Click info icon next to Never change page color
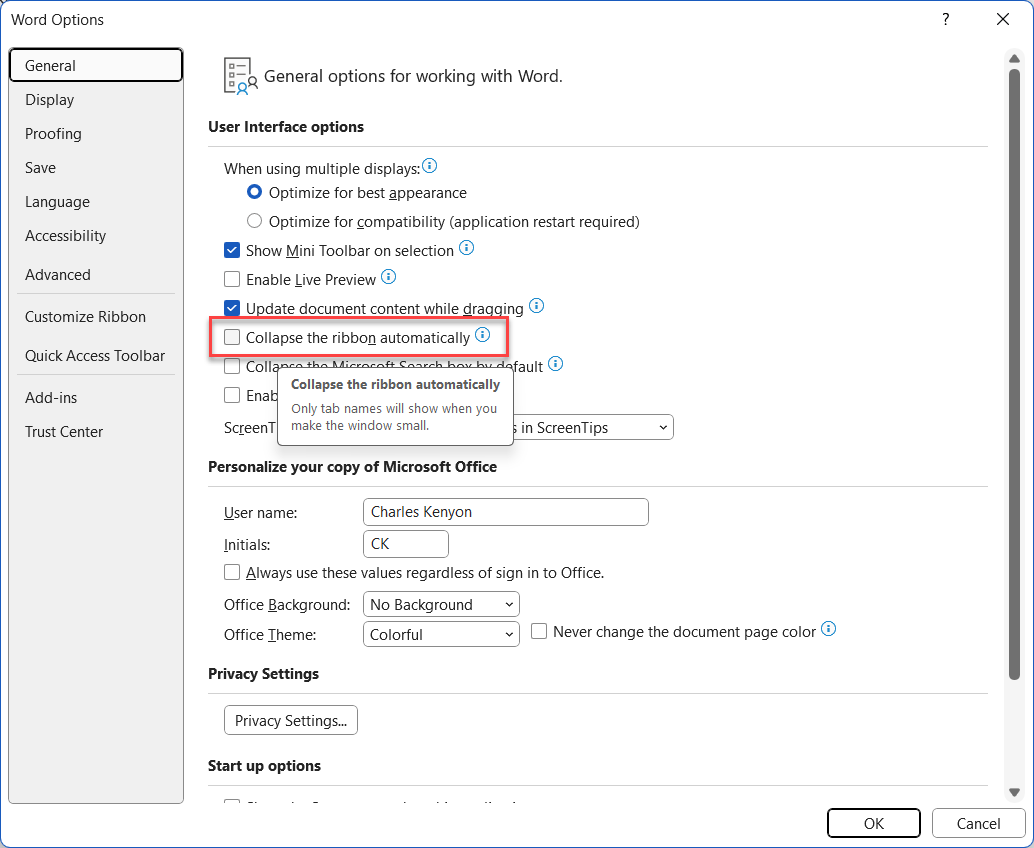 828,630
